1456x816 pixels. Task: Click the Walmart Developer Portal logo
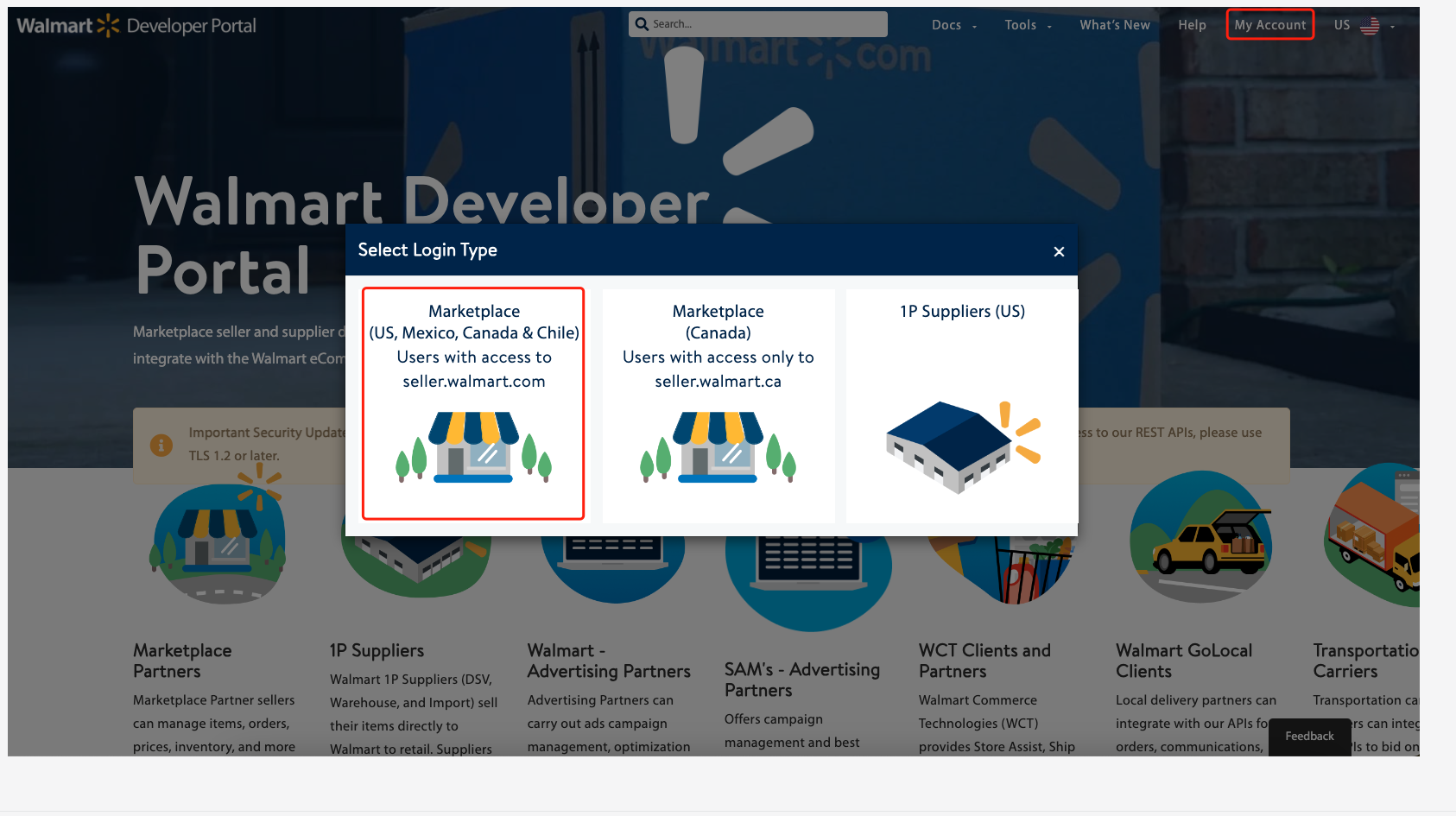click(x=136, y=26)
